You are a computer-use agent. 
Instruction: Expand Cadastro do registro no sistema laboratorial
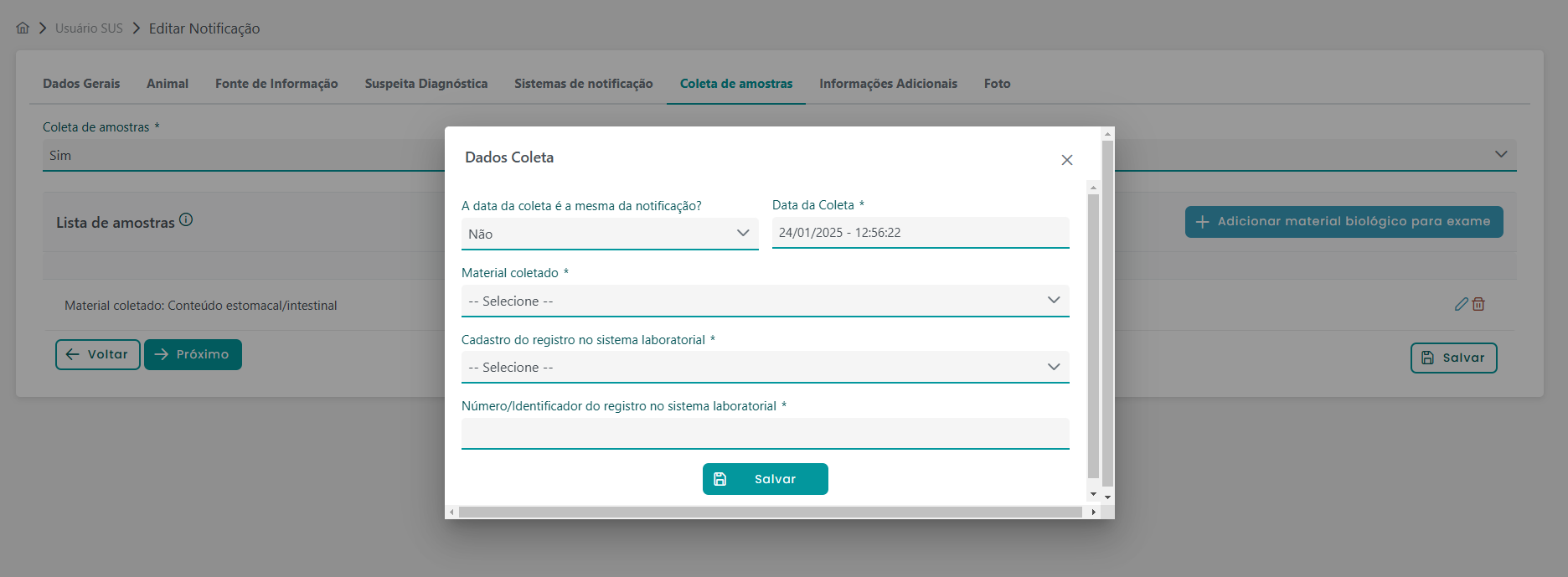765,367
